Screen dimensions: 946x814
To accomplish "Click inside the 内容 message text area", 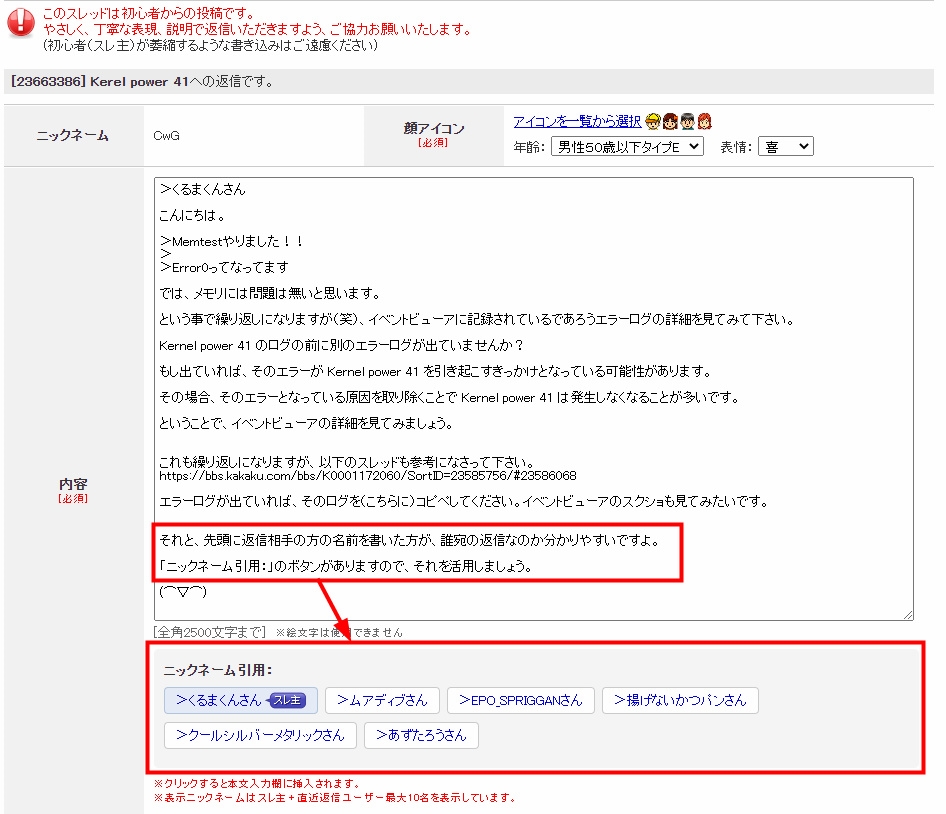I will (x=533, y=398).
